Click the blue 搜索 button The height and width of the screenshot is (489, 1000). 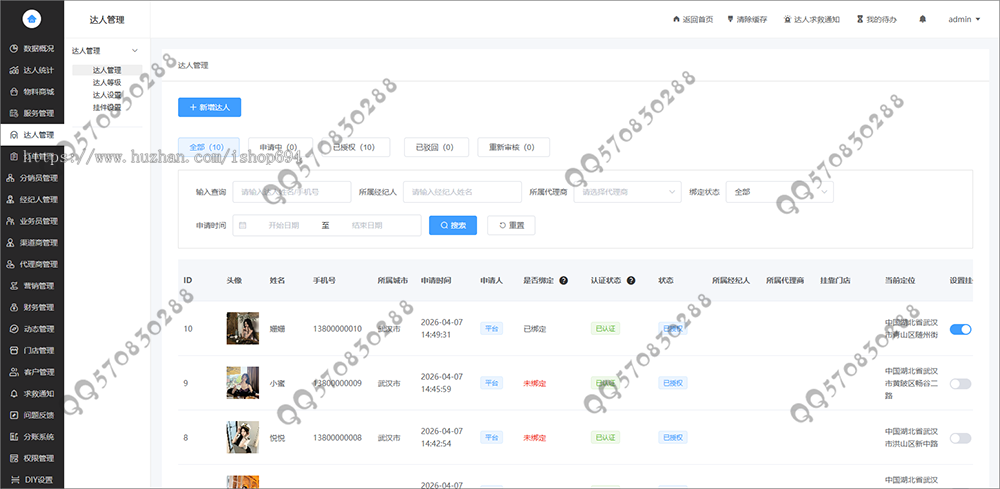point(453,226)
